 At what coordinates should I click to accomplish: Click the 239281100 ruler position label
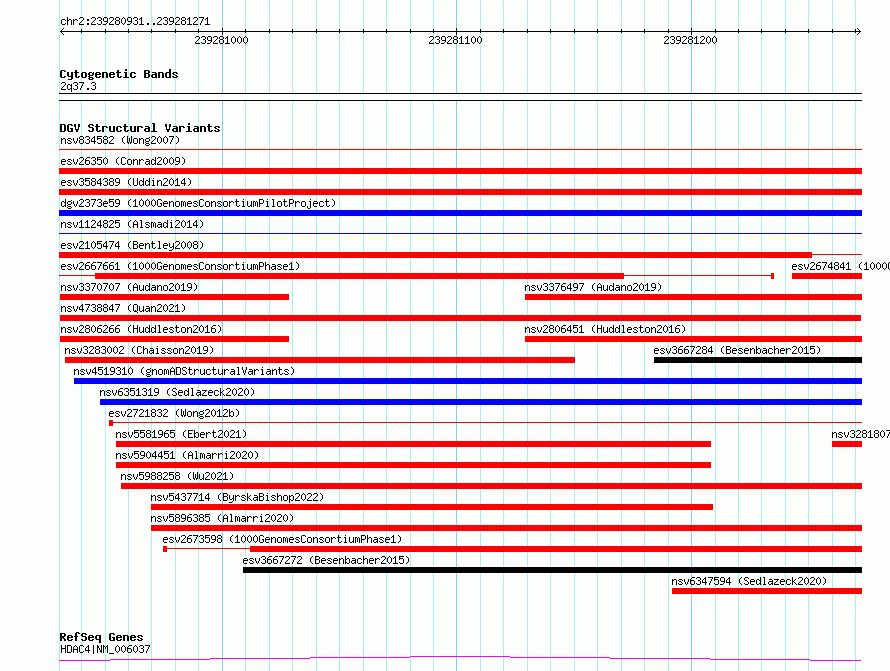pyautogui.click(x=455, y=40)
